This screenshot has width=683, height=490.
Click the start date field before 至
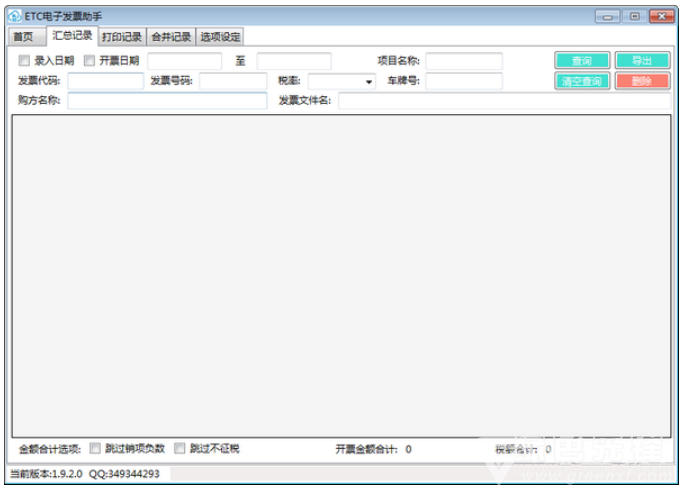(x=185, y=61)
